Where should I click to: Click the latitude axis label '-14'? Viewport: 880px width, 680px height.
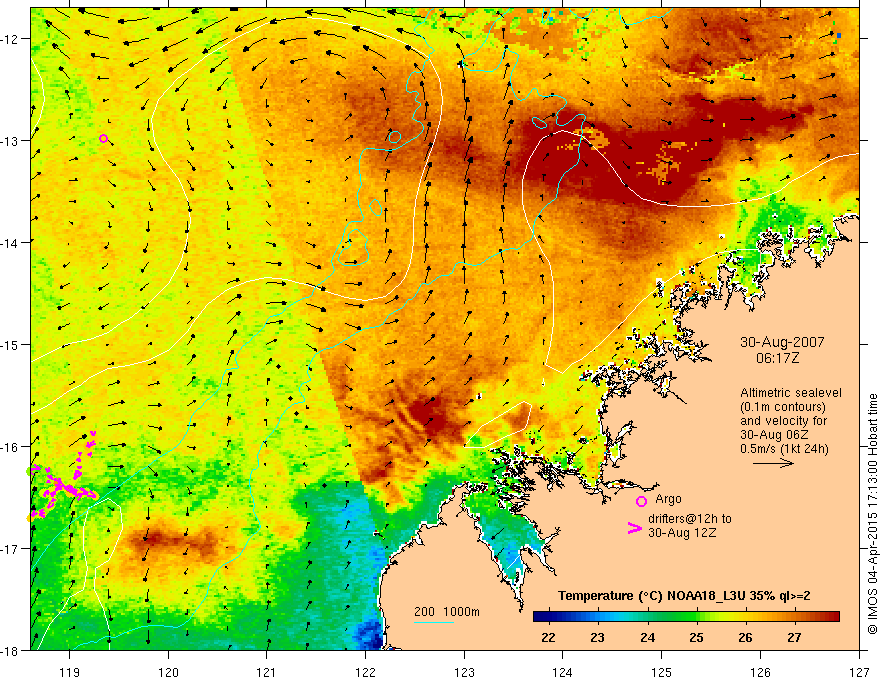10,243
